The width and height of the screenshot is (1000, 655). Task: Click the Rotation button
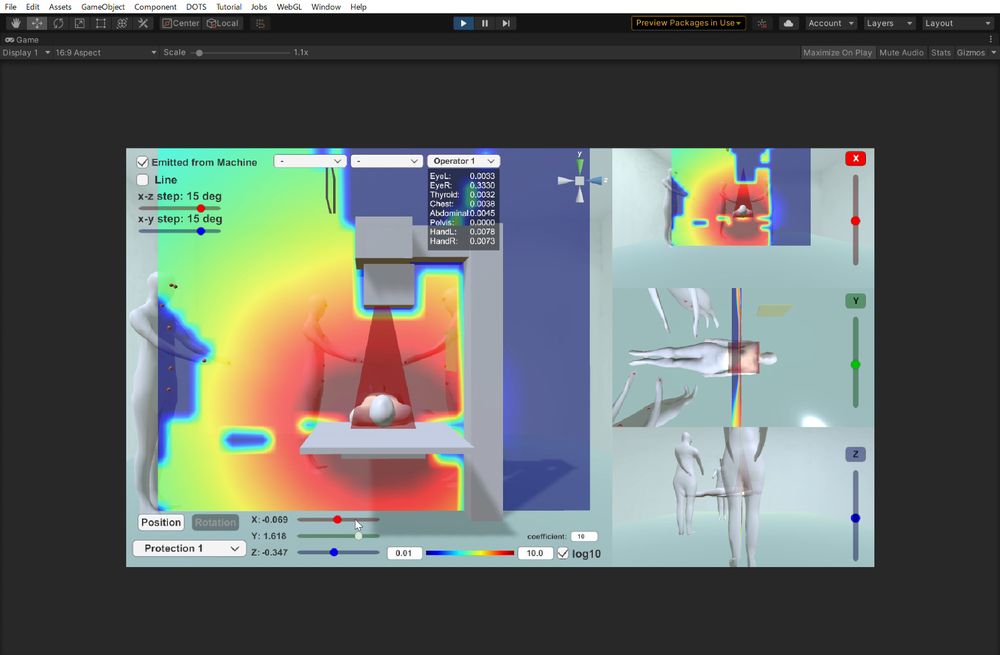click(x=216, y=522)
